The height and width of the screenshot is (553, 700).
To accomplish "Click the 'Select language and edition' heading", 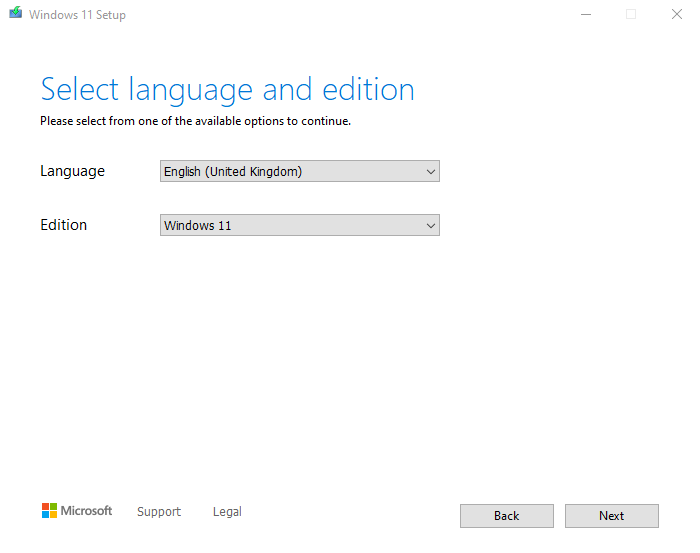I will 228,90.
